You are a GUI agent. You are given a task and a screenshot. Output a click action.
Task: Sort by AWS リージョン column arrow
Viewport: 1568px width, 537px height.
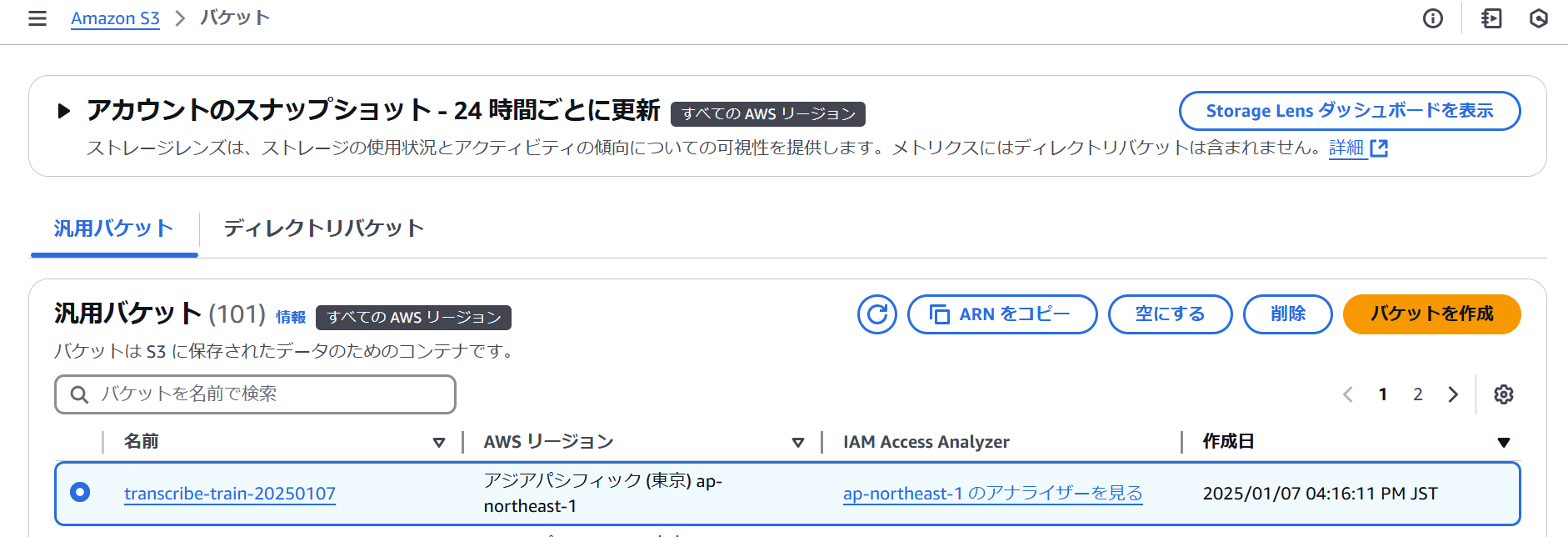tap(798, 443)
